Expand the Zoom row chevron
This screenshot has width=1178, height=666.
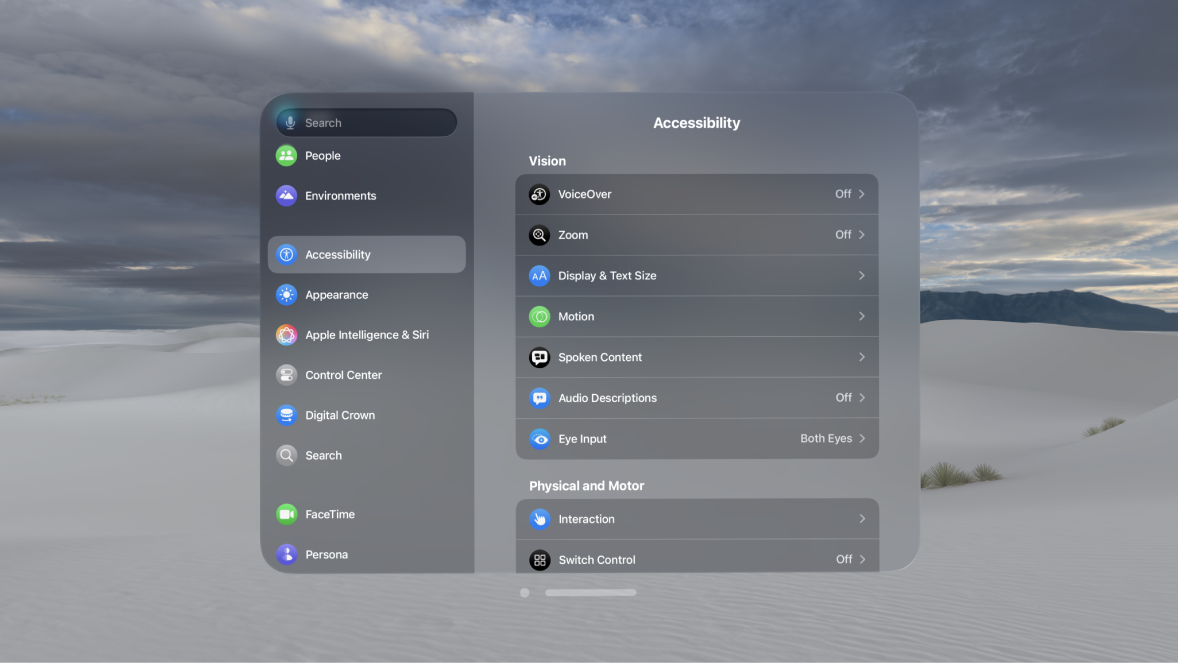(862, 235)
